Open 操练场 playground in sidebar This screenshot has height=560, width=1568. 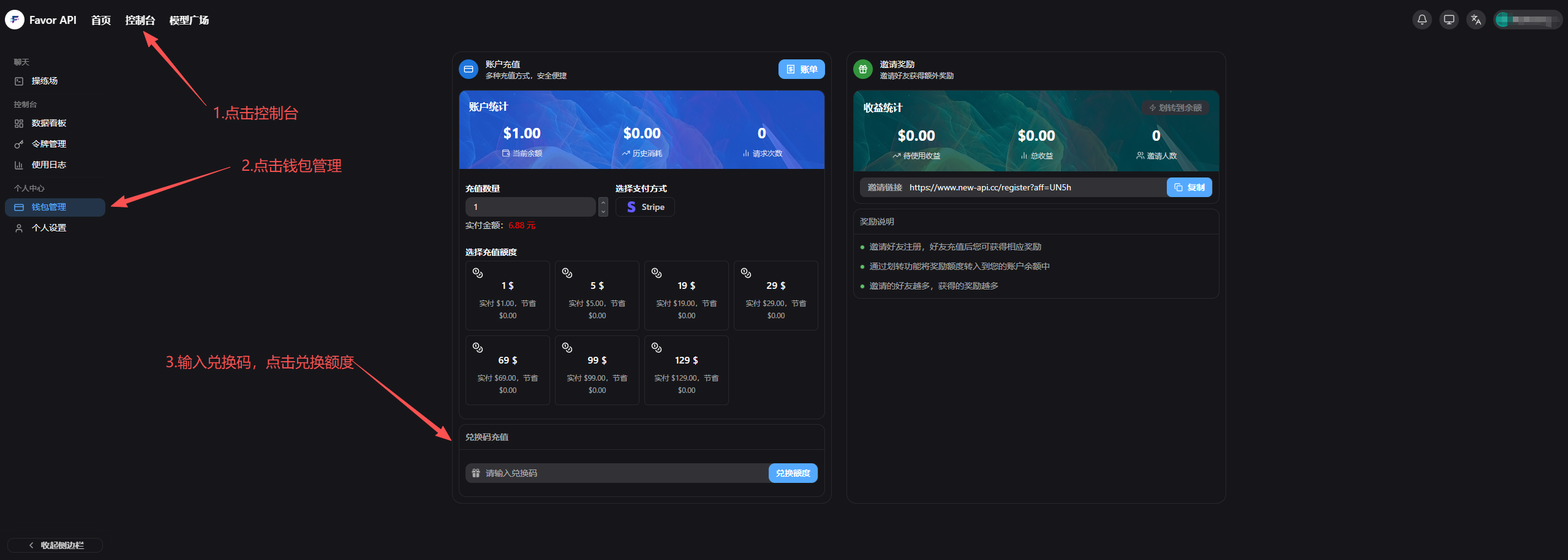point(55,81)
